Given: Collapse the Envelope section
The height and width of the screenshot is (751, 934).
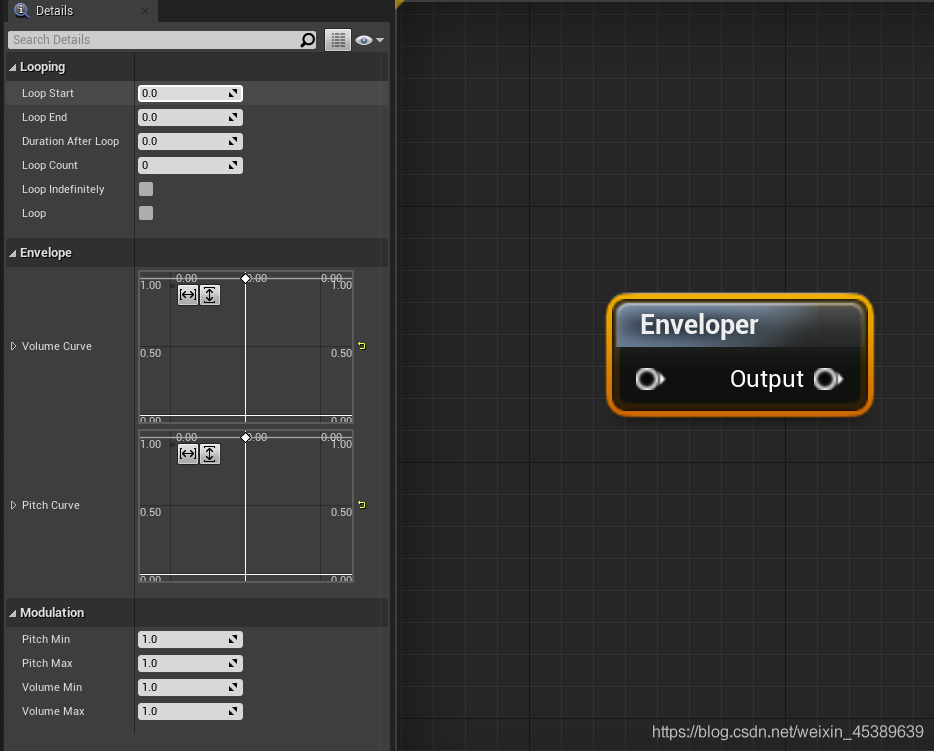Looking at the screenshot, I should point(13,253).
